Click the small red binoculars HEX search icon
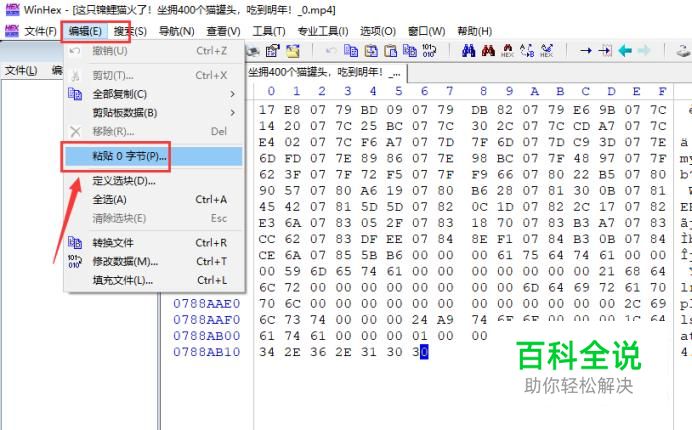This screenshot has height=430, width=692. click(508, 51)
